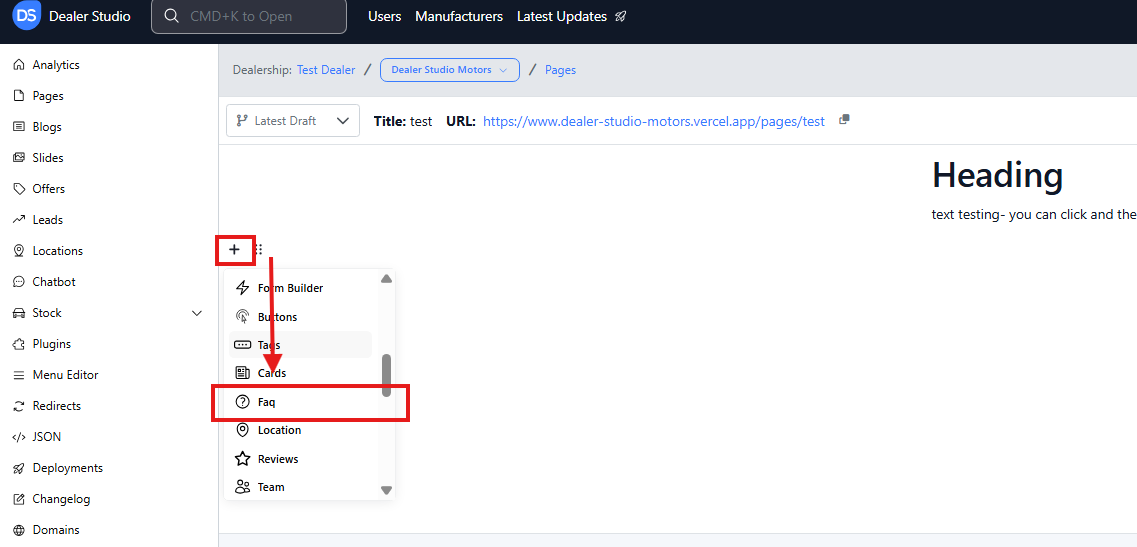This screenshot has width=1137, height=547.
Task: Click the Dealer Studio DS logo
Action: coord(28,16)
